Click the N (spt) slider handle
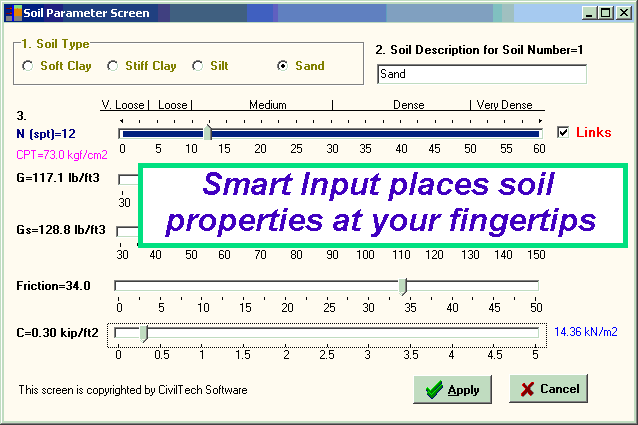638x425 pixels. pyautogui.click(x=207, y=132)
